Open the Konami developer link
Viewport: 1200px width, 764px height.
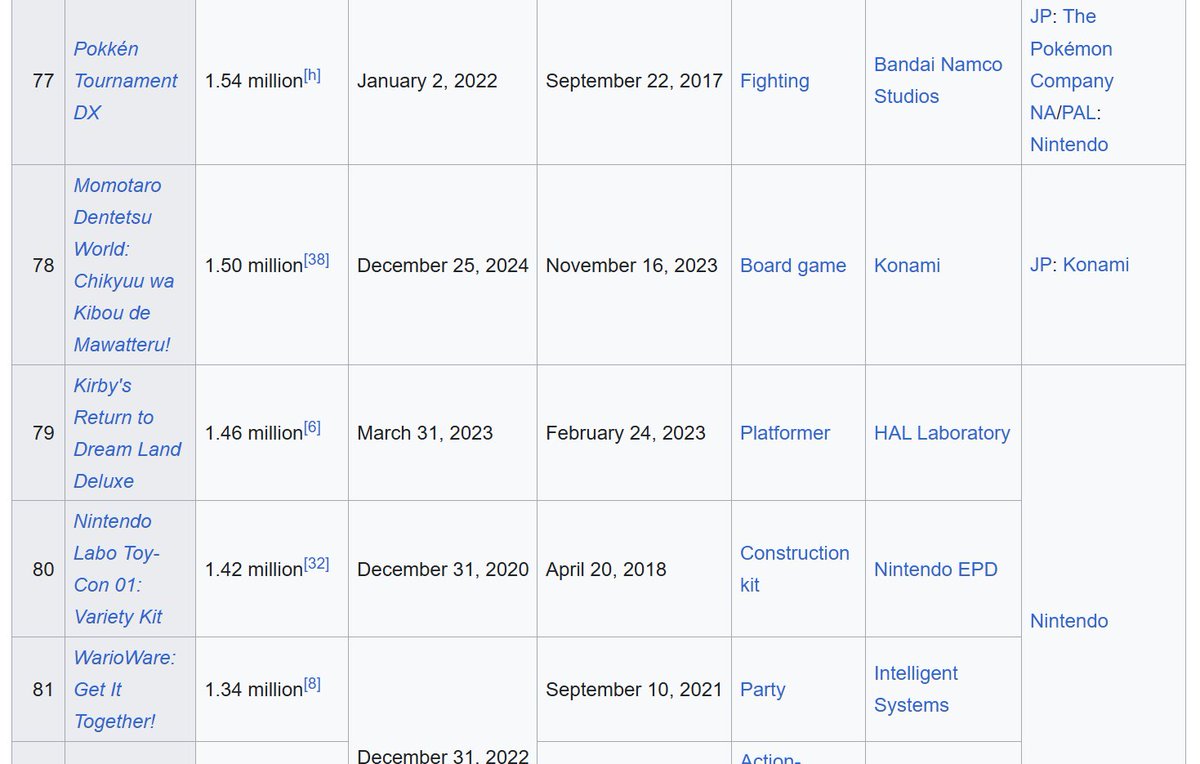(x=907, y=266)
